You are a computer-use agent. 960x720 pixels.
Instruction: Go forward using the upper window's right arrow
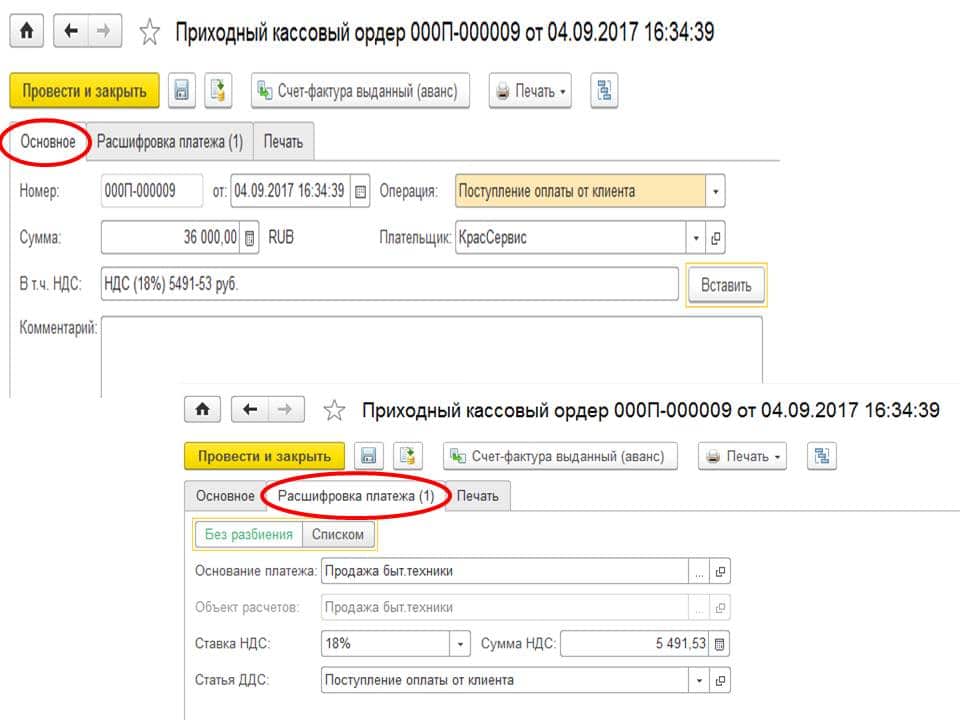(x=105, y=31)
